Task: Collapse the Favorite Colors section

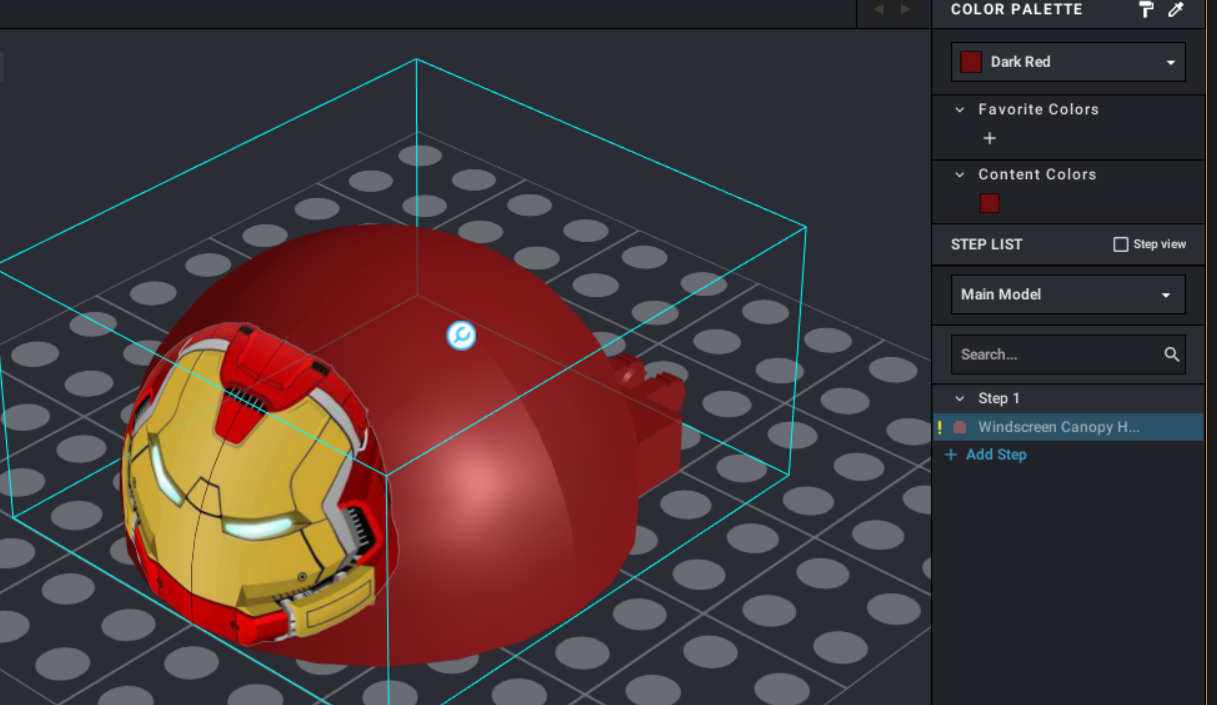Action: click(x=960, y=109)
